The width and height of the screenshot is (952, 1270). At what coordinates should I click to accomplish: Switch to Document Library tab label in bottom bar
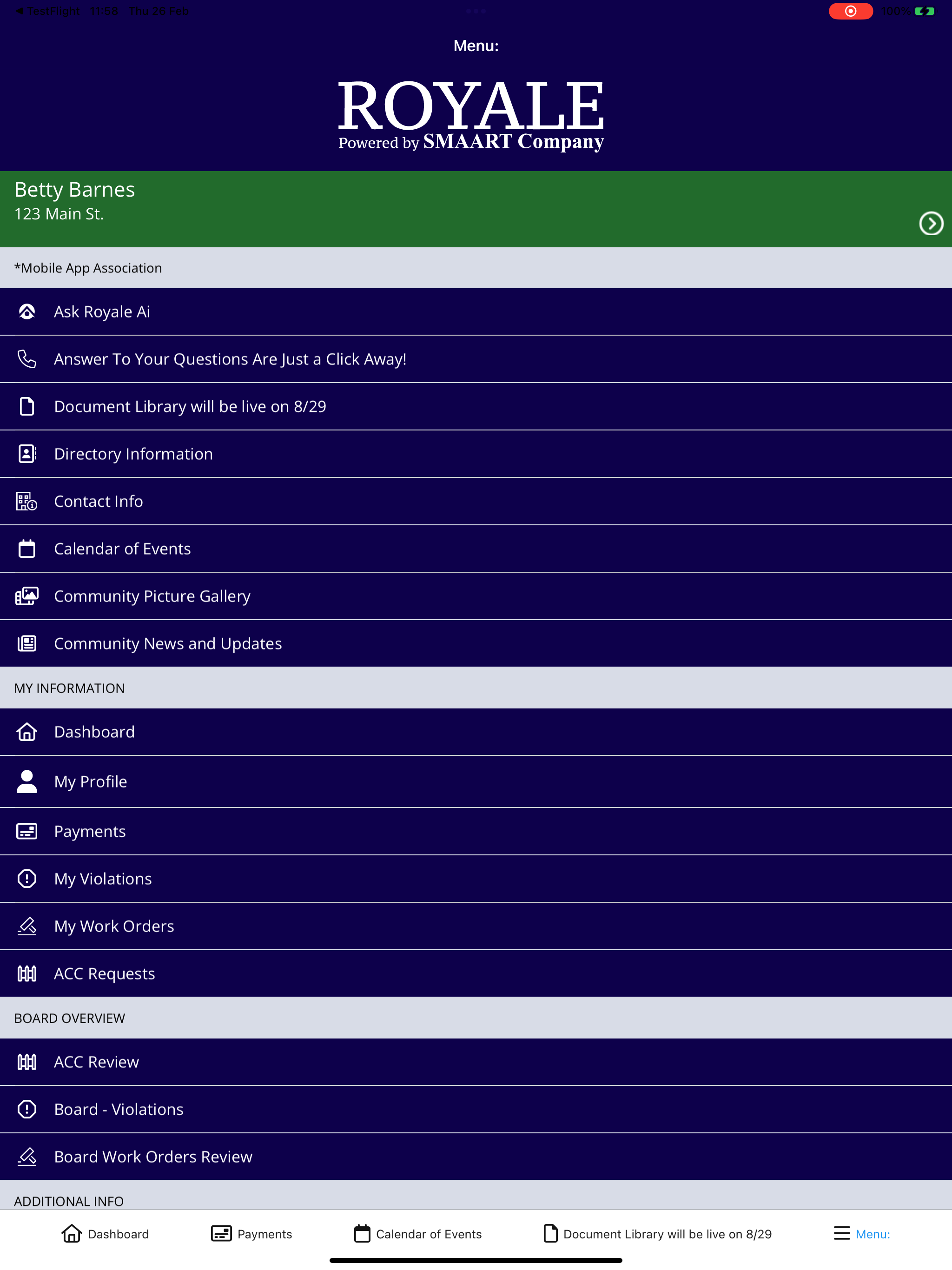point(667,1234)
